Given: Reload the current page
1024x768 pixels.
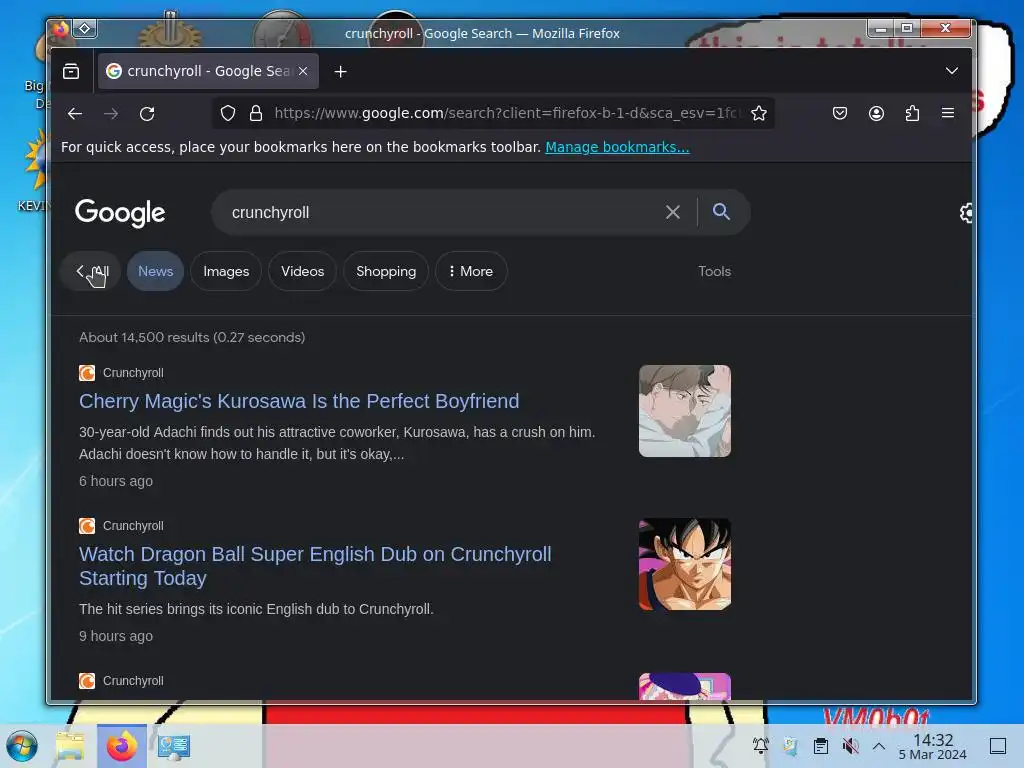Looking at the screenshot, I should click(147, 114).
